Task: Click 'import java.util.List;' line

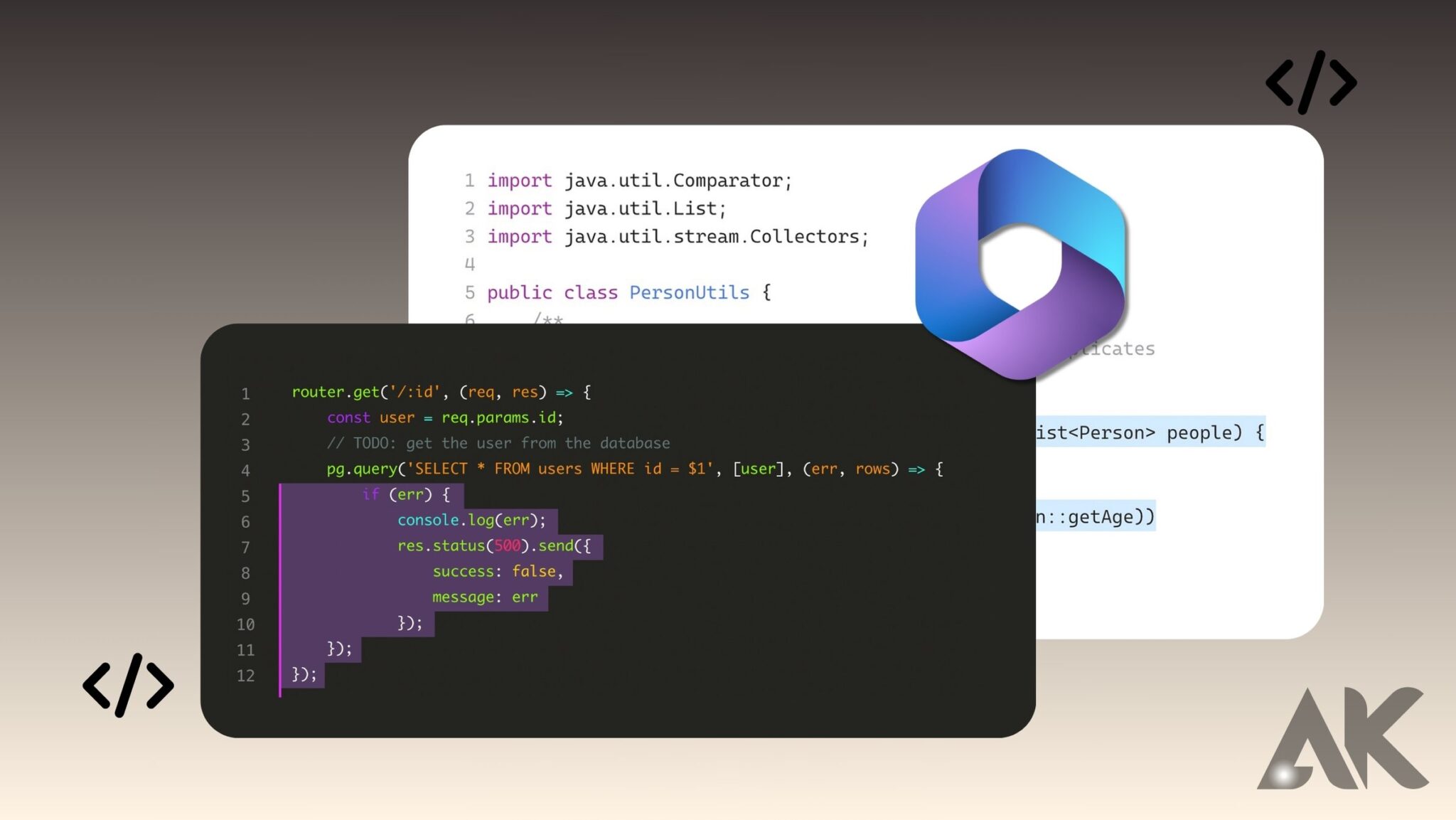Action: pyautogui.click(x=606, y=208)
